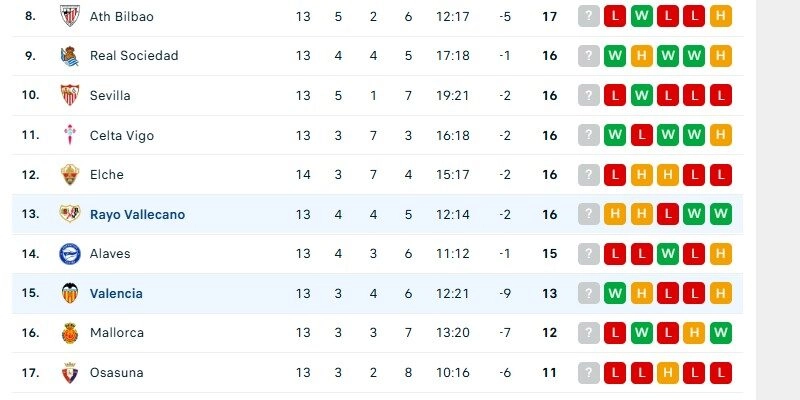The image size is (800, 400).
Task: Open the Valencia team link
Action: tap(116, 293)
